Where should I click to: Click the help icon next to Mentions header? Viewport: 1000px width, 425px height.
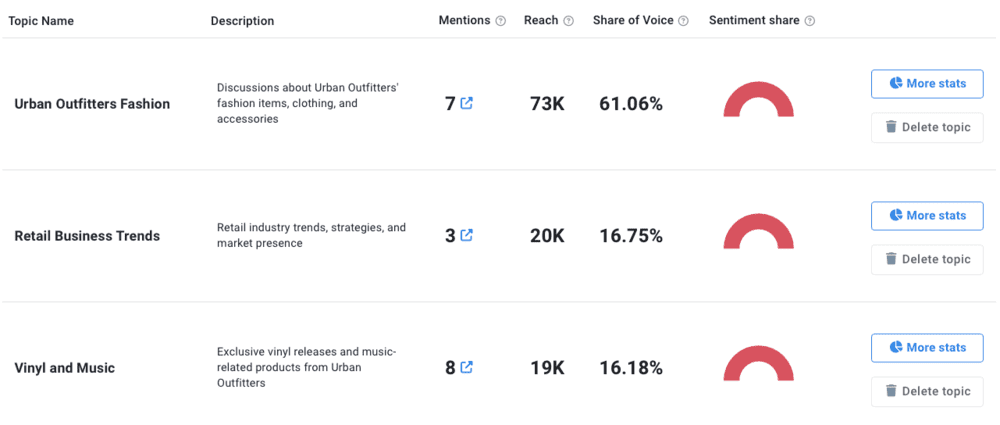click(x=501, y=21)
